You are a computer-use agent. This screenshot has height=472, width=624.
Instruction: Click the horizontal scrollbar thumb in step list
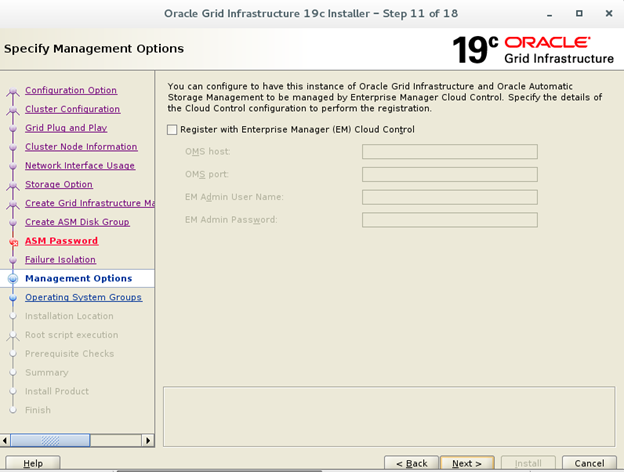point(50,441)
